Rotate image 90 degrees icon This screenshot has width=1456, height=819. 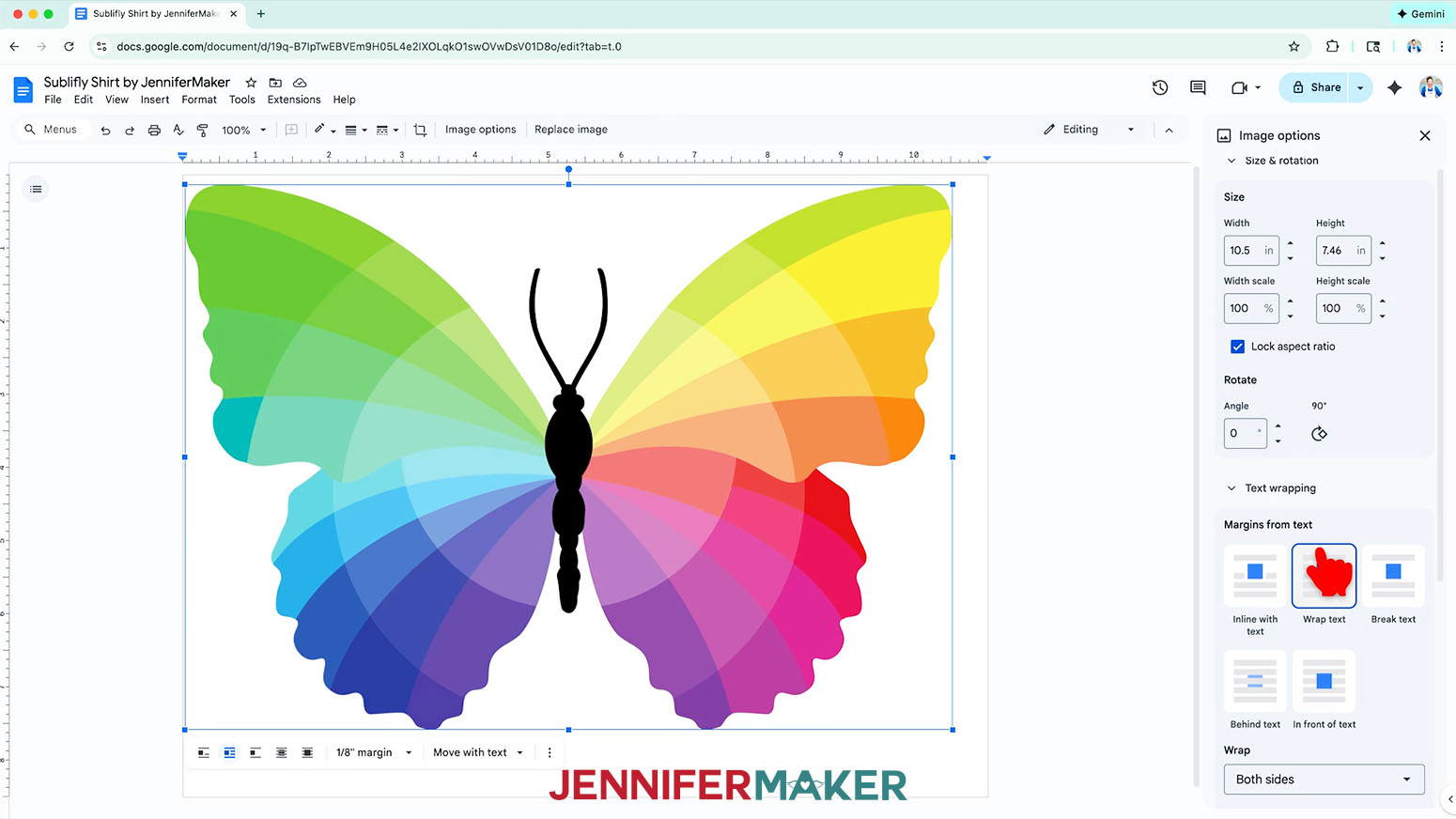(x=1319, y=433)
